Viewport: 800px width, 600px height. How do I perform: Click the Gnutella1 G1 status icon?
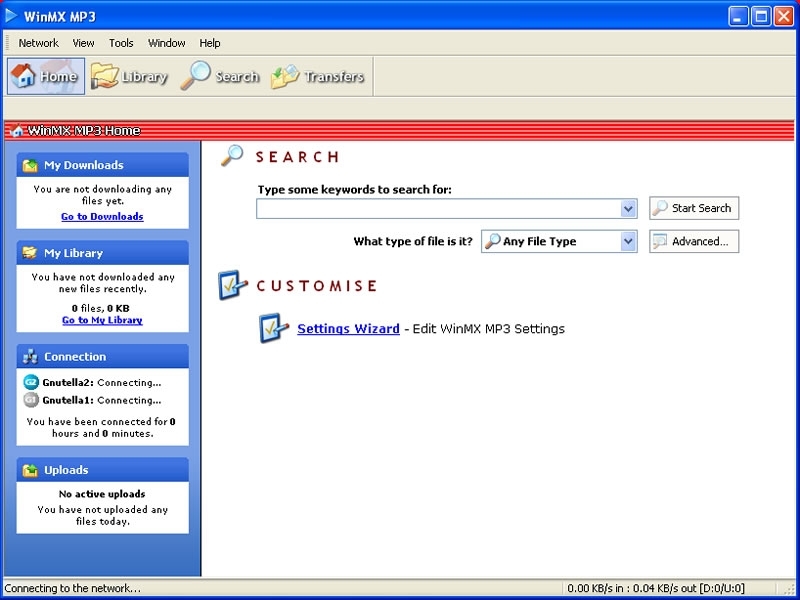click(x=31, y=400)
